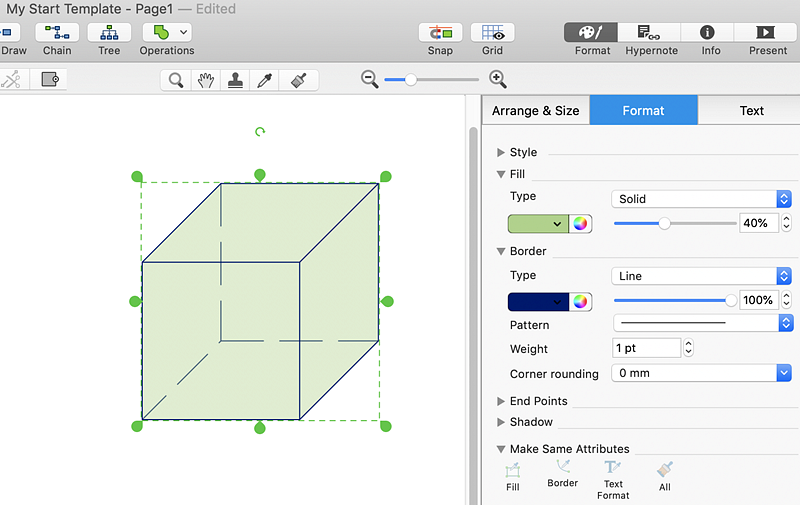Viewport: 800px width, 505px height.
Task: Expand the Style section
Action: click(501, 153)
